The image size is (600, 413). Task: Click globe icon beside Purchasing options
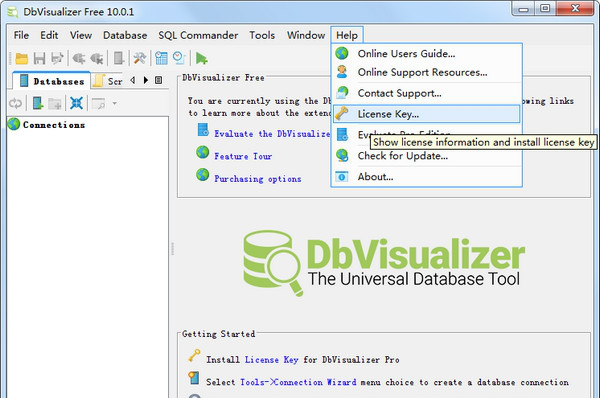[202, 175]
